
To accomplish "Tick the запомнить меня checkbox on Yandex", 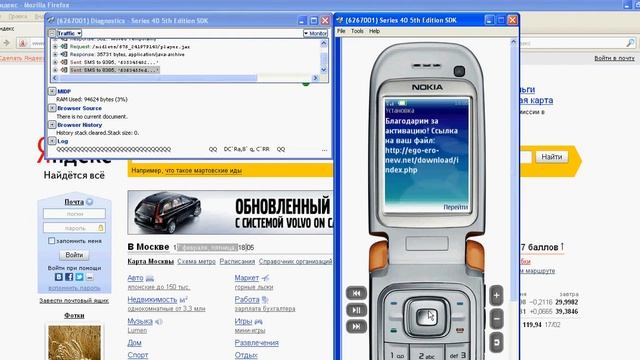I will (51, 241).
